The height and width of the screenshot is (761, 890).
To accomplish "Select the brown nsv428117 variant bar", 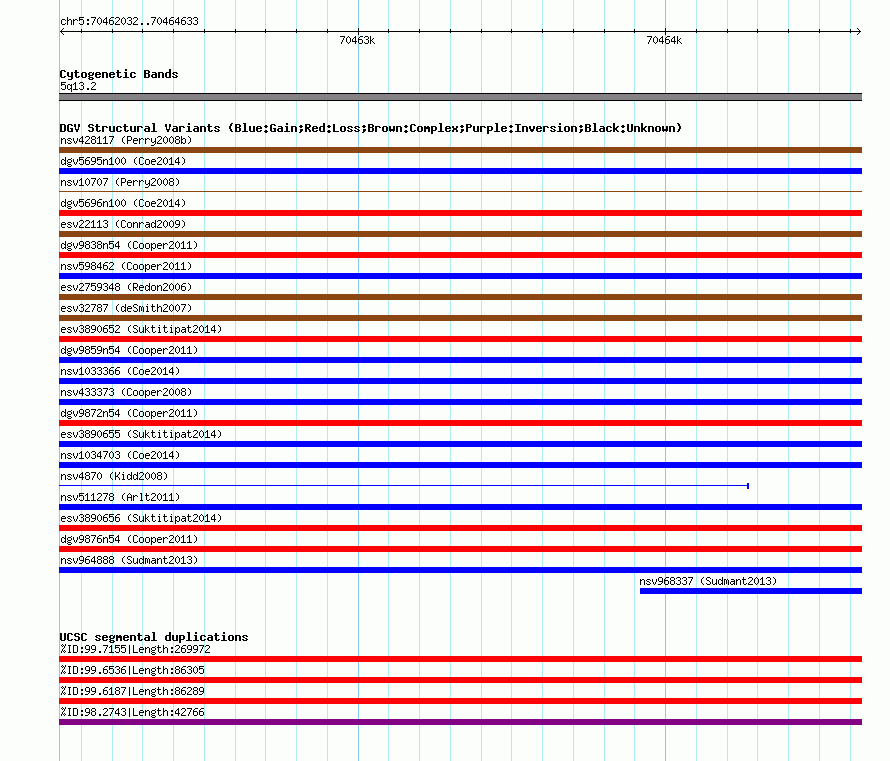I will (x=460, y=150).
